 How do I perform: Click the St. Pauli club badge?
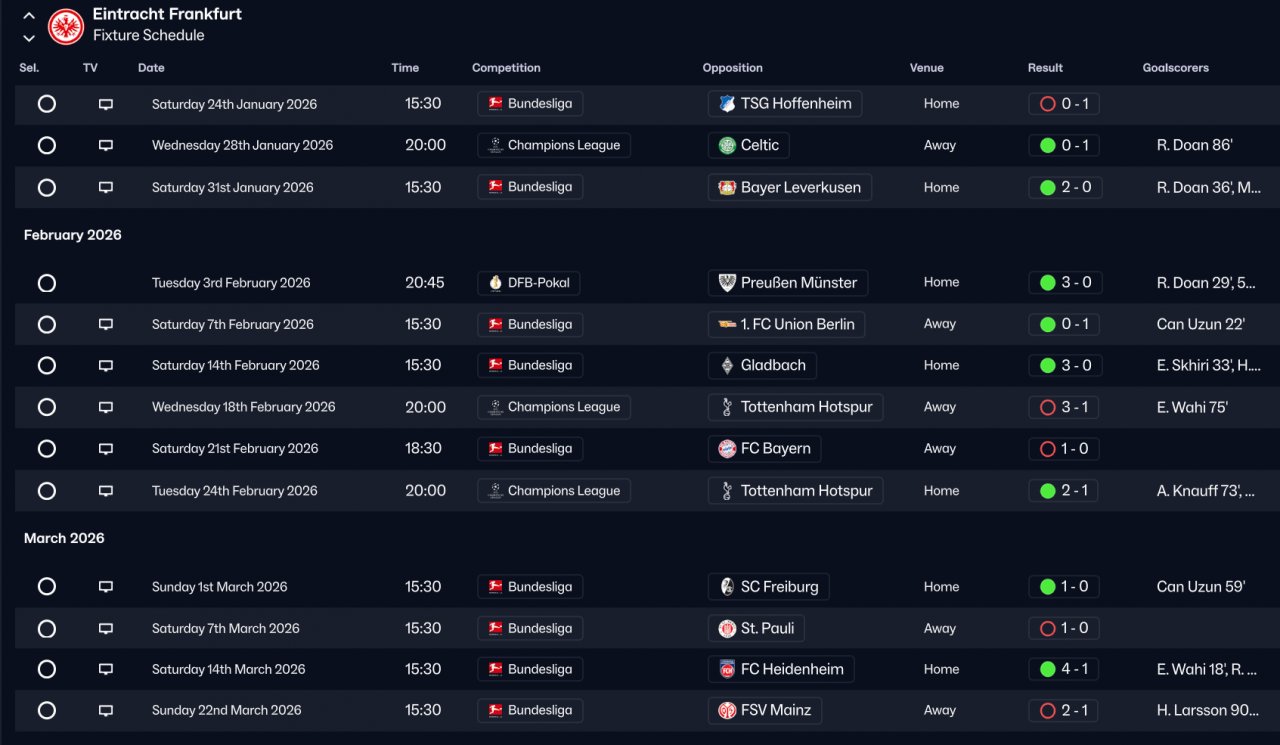[727, 629]
